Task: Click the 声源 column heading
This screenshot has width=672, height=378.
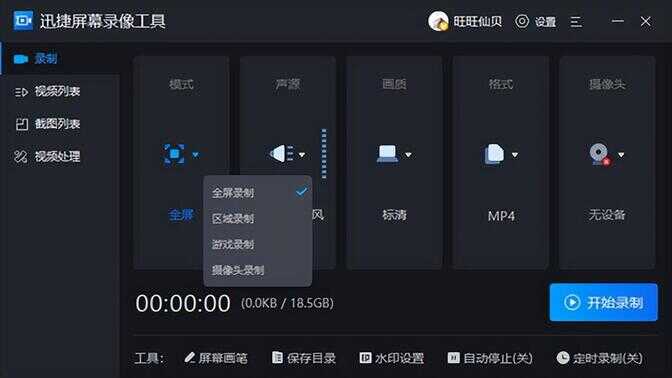Action: click(x=288, y=84)
